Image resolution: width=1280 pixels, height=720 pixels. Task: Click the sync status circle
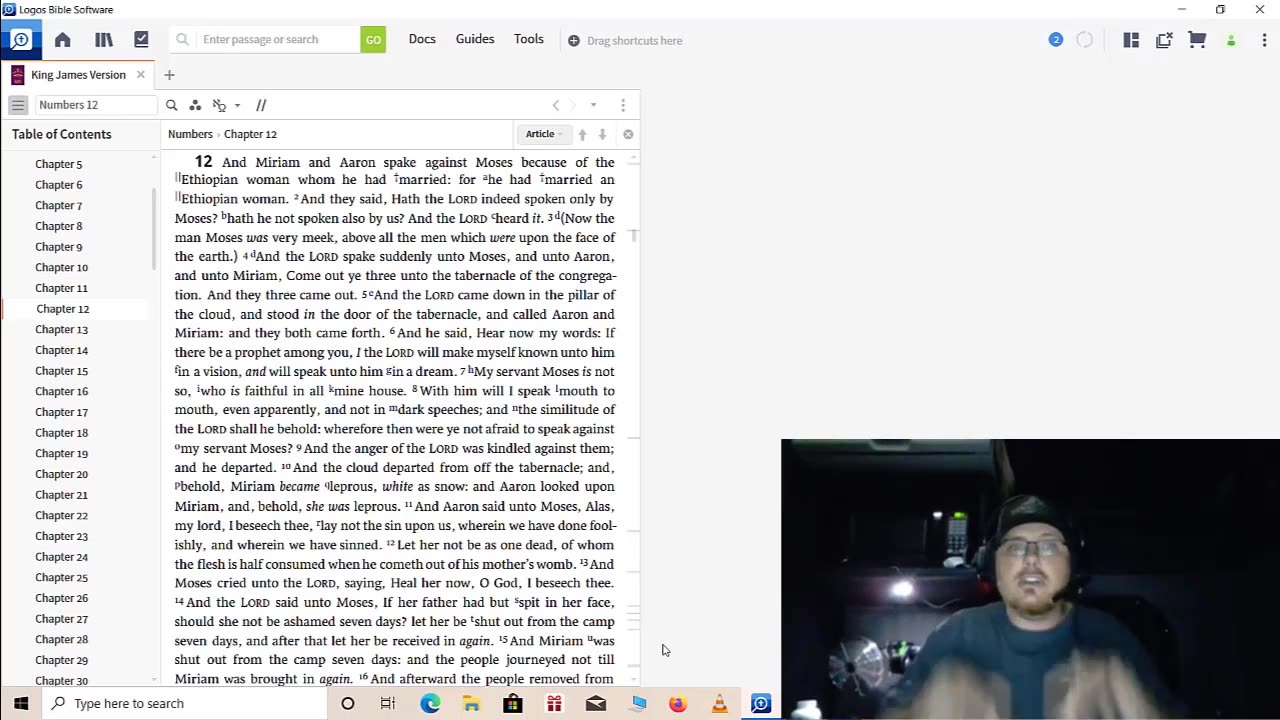click(1085, 40)
